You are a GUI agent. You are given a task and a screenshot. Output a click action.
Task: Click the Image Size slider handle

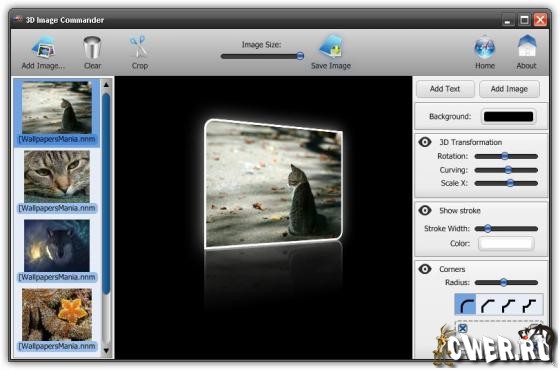click(300, 56)
